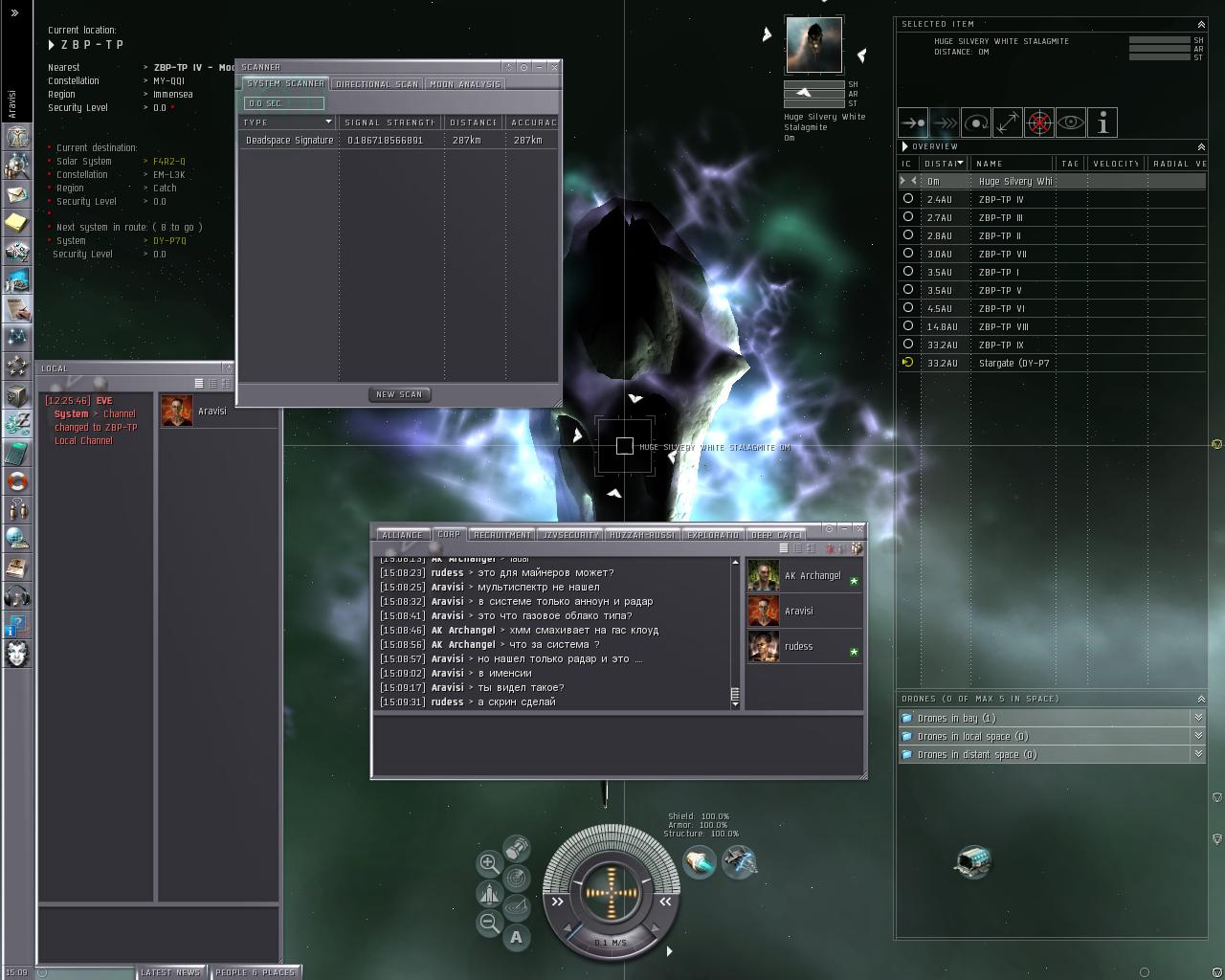Select the Deadspace Signature scan result
Viewport: 1225px width, 980px height.
398,140
